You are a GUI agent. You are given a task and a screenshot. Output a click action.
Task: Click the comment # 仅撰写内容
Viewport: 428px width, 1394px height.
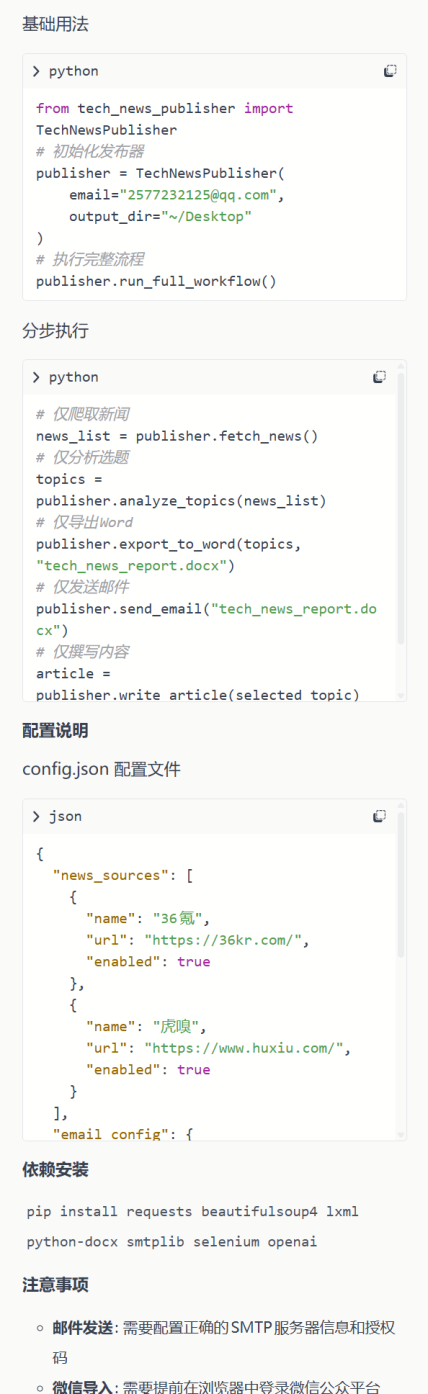tap(82, 652)
